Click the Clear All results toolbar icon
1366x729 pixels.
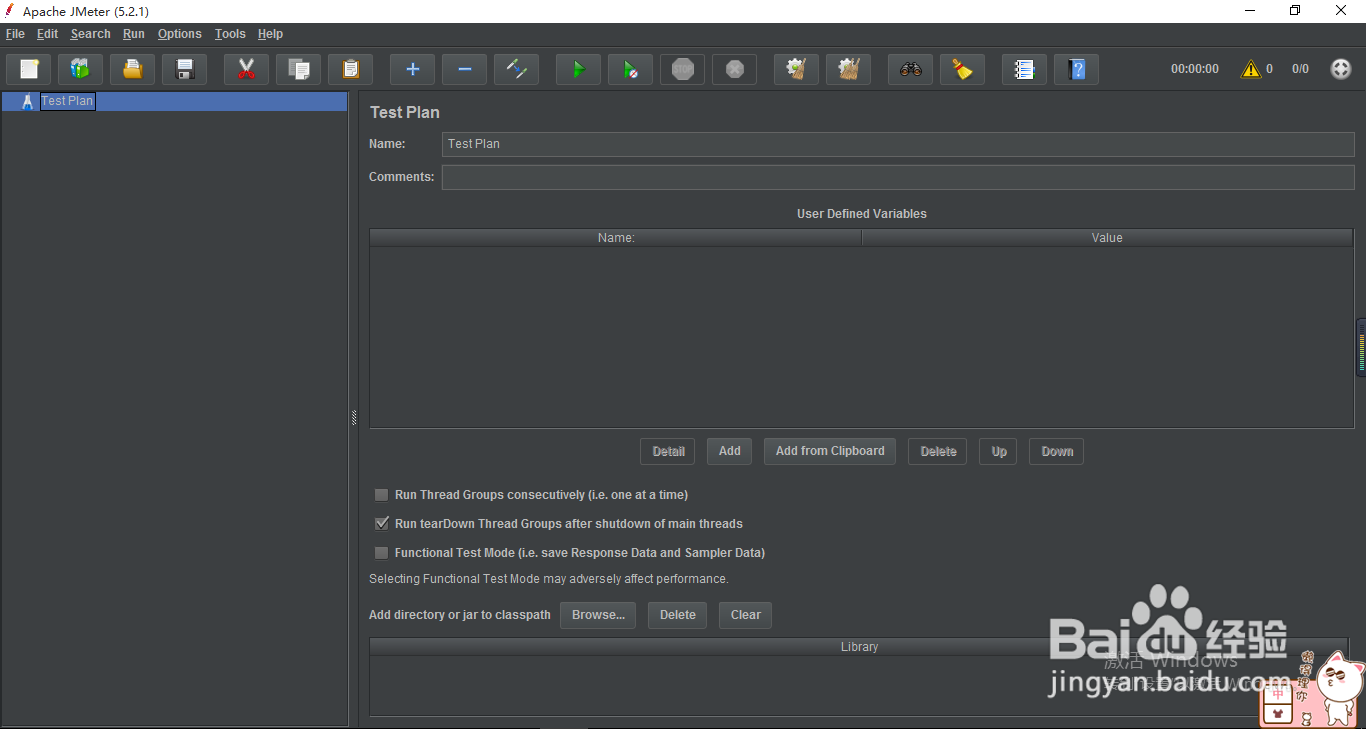849,69
